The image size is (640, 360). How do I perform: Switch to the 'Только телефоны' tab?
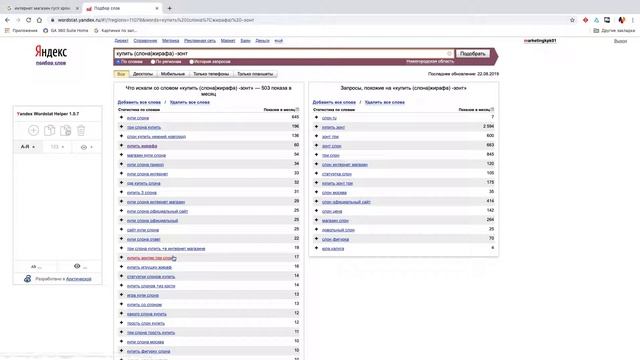pyautogui.click(x=211, y=74)
